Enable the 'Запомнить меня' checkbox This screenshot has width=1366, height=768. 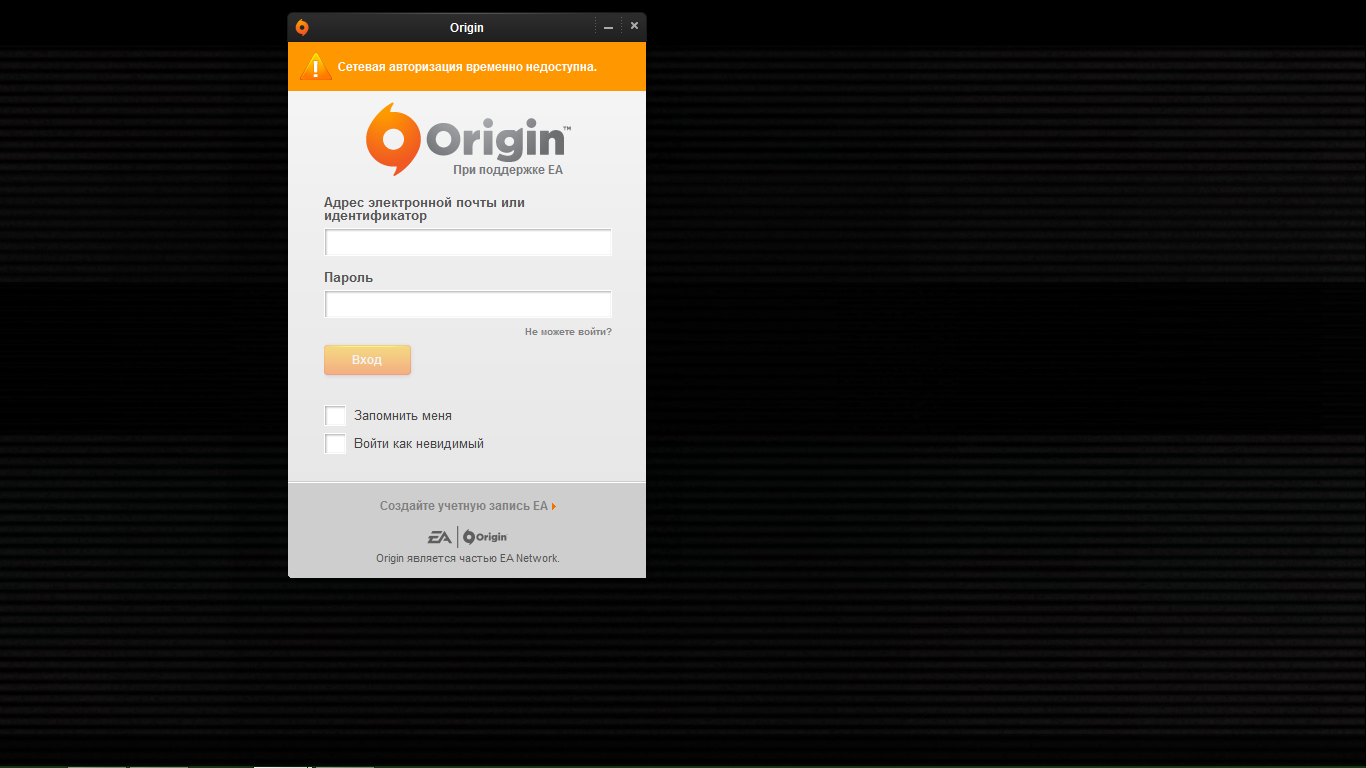tap(335, 415)
